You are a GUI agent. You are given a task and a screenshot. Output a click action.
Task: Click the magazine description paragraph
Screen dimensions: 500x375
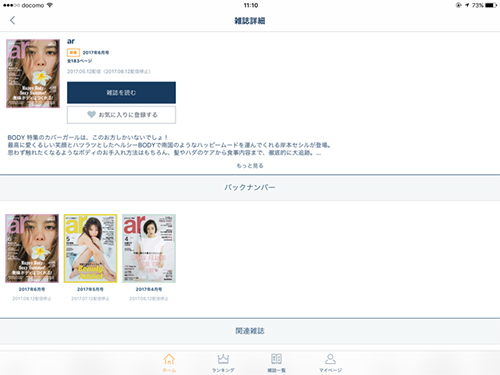169,145
